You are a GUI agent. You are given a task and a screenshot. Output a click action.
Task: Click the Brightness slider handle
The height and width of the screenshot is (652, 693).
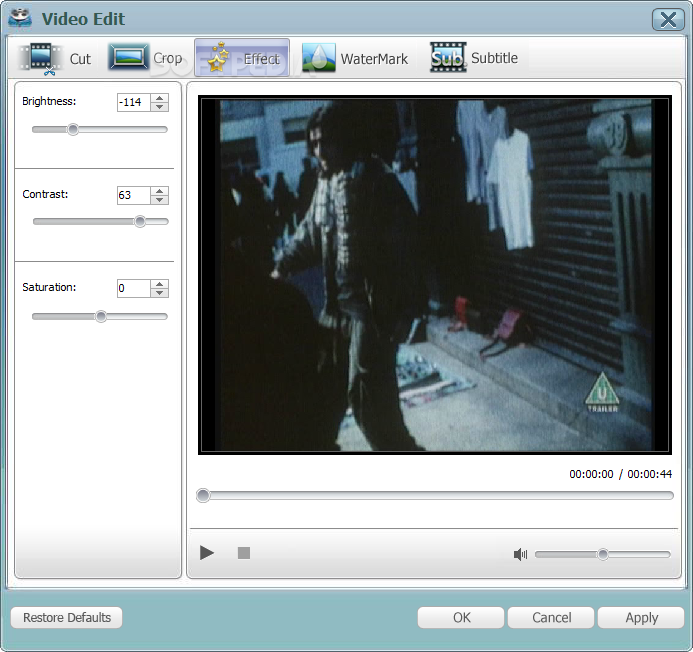click(73, 130)
